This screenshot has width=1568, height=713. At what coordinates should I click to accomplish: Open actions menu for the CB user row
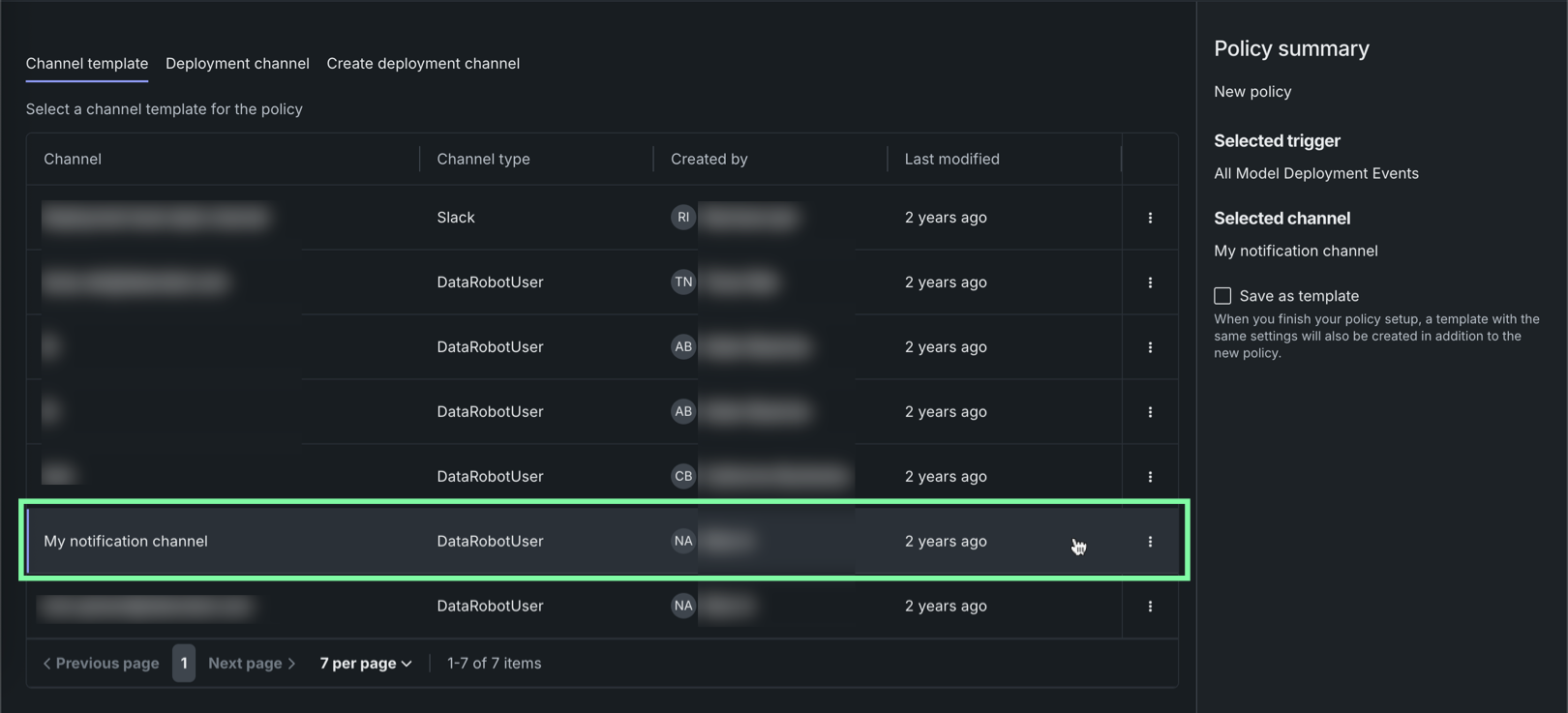(x=1150, y=477)
